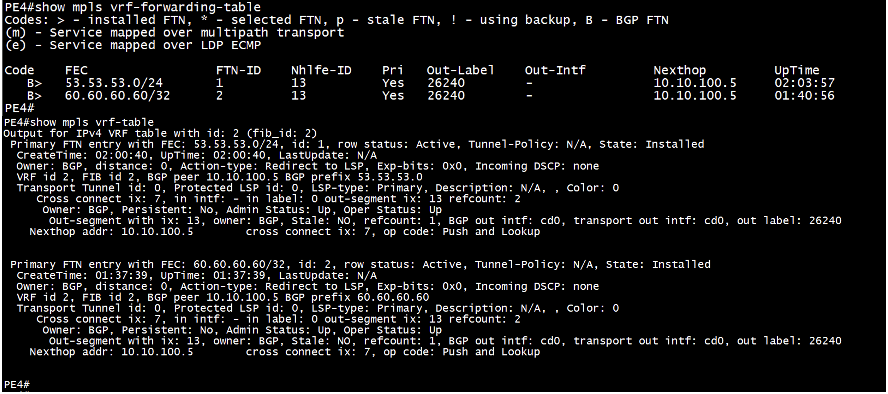
Task: Select the Out-Label column header
Action: tap(460, 71)
